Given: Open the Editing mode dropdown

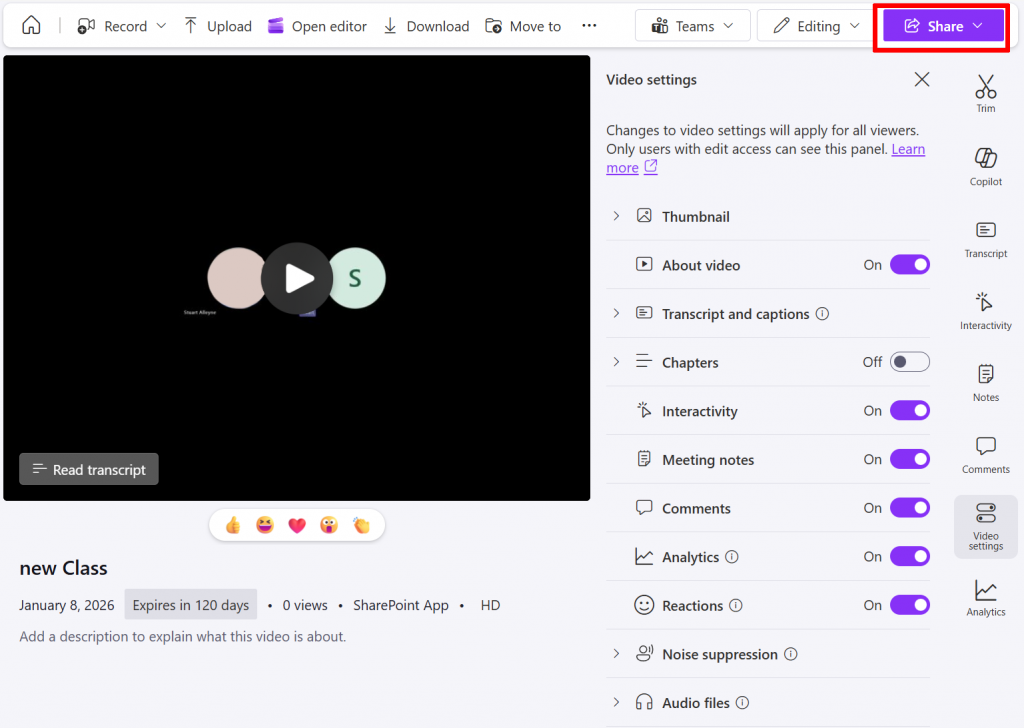Looking at the screenshot, I should [816, 26].
